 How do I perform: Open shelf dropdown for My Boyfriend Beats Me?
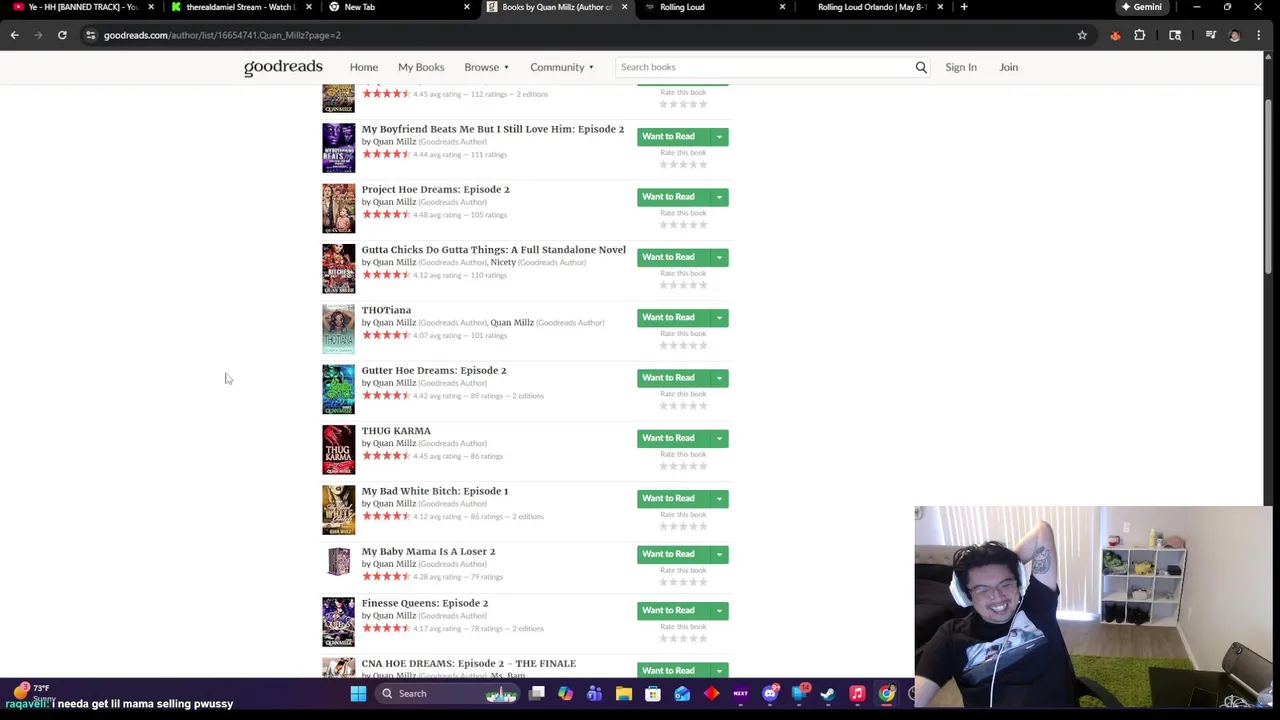click(719, 137)
